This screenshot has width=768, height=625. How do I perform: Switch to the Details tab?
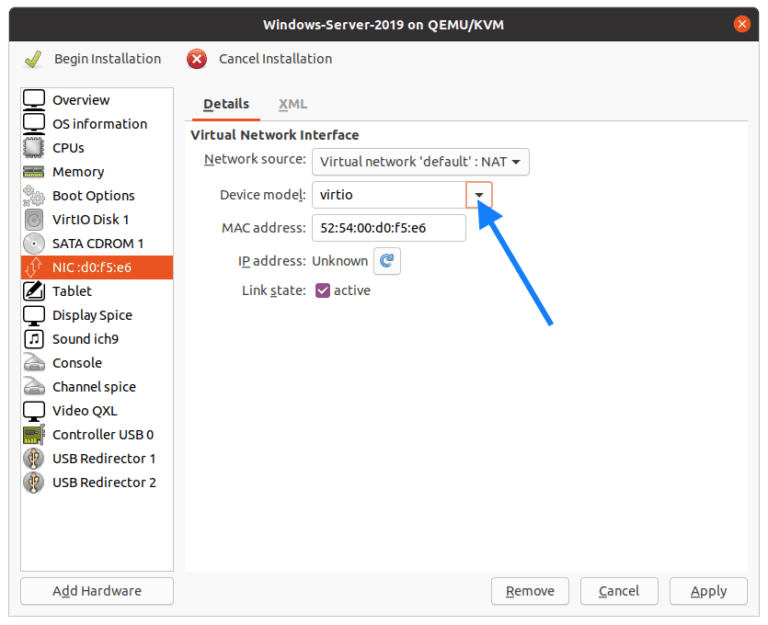pos(226,104)
